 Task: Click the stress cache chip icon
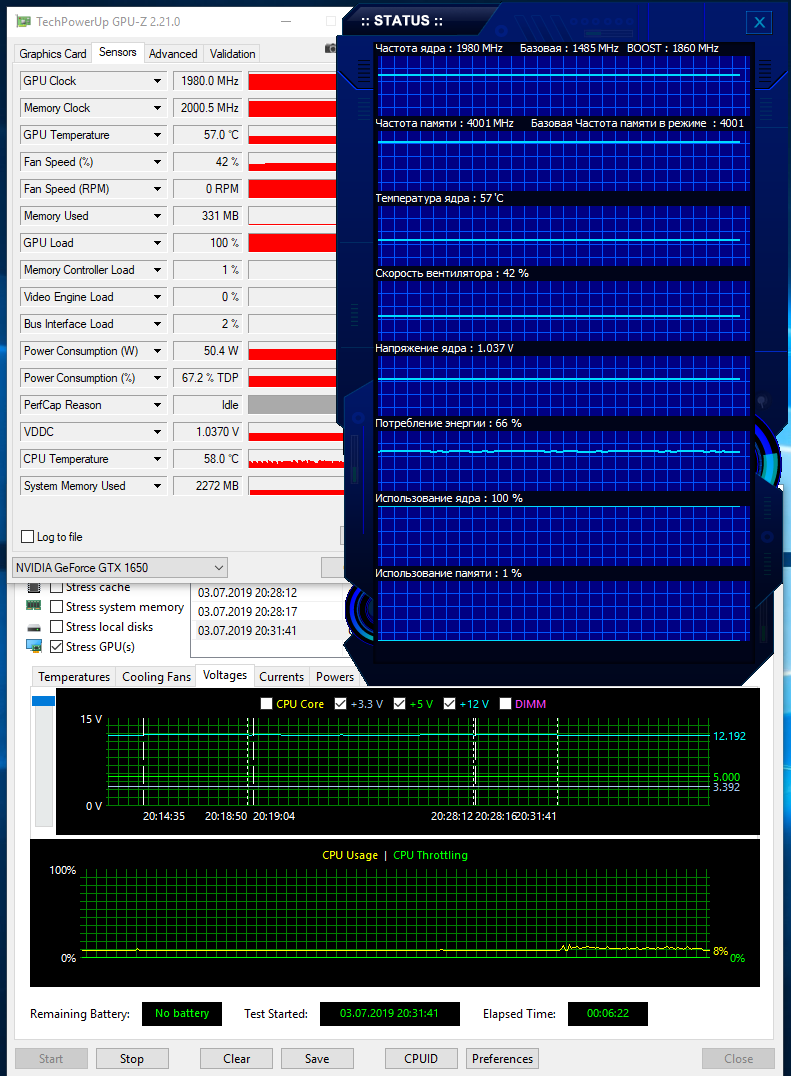click(34, 588)
